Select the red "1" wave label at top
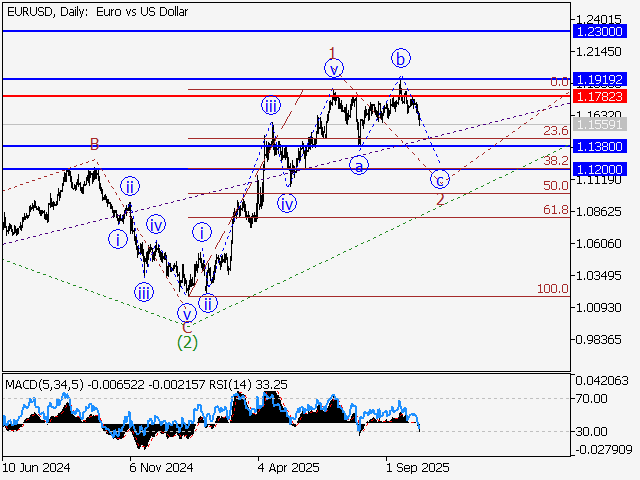The image size is (640, 480). click(333, 52)
